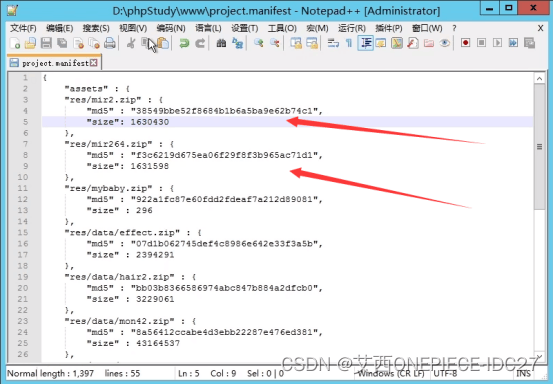Select the project.manifest document tab

coord(54,63)
